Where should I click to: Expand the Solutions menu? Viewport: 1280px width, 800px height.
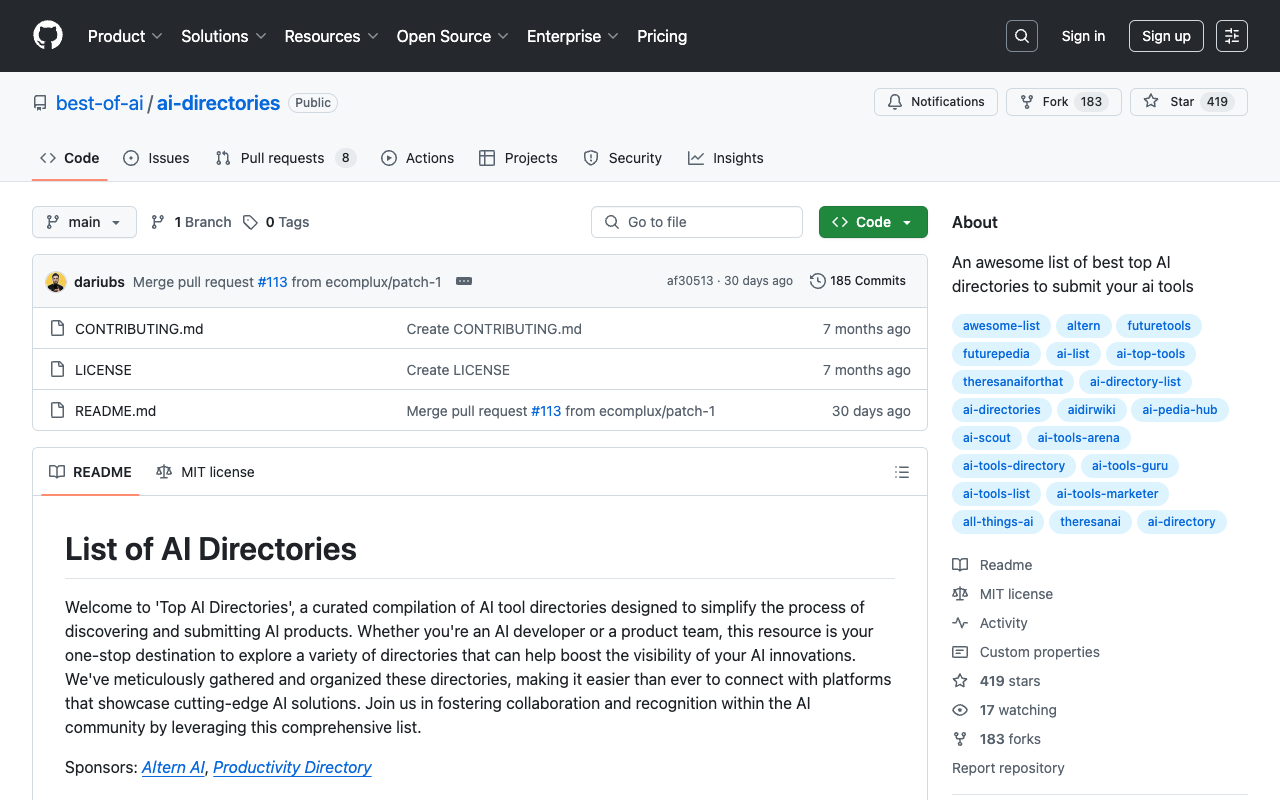[224, 36]
